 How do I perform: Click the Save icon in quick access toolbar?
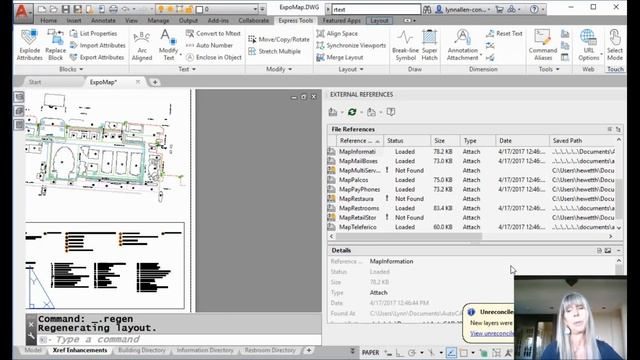65,9
